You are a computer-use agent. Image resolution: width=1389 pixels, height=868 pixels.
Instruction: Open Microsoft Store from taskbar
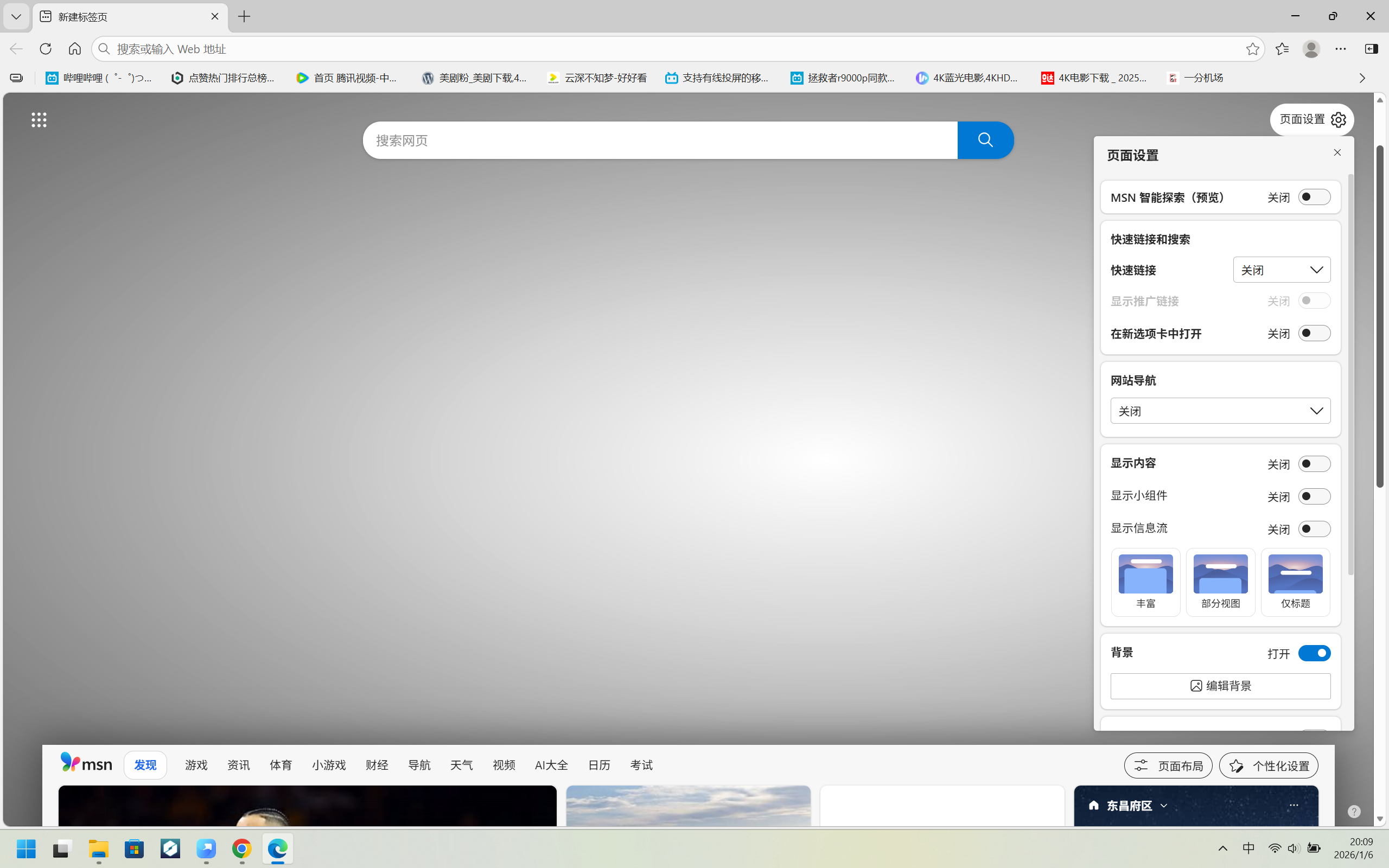click(135, 848)
